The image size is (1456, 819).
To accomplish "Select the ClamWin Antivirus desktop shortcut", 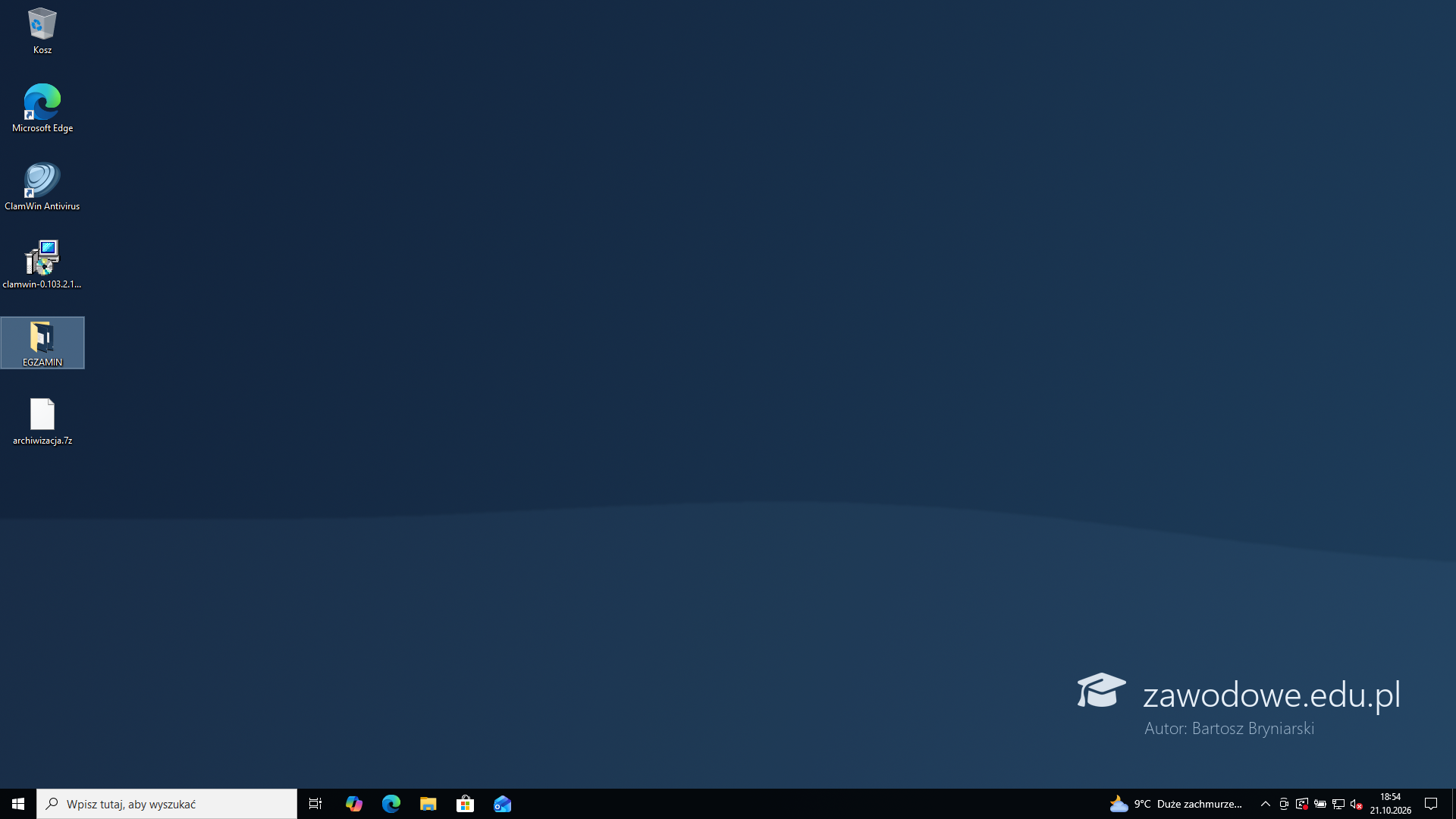I will click(42, 187).
